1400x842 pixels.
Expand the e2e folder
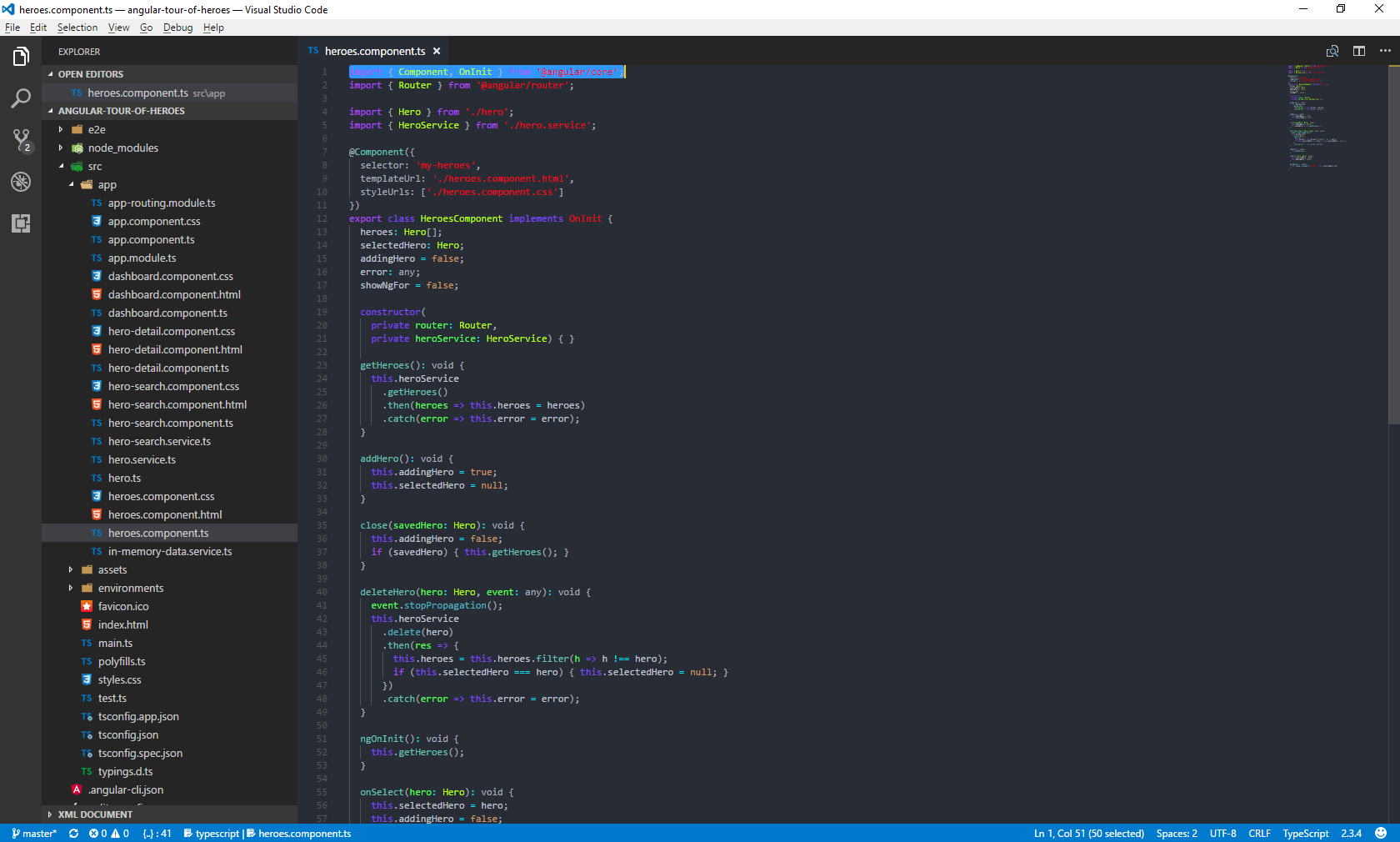click(x=61, y=130)
